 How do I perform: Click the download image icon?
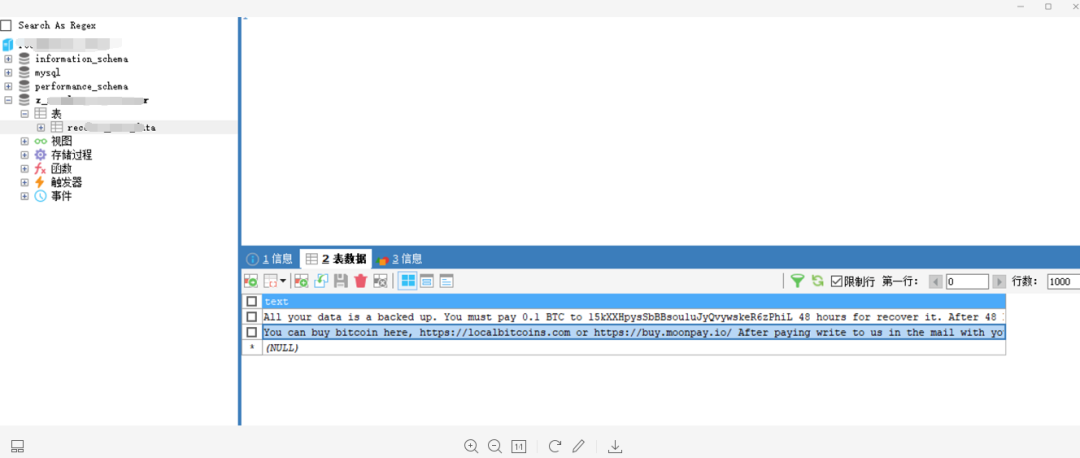pos(615,446)
